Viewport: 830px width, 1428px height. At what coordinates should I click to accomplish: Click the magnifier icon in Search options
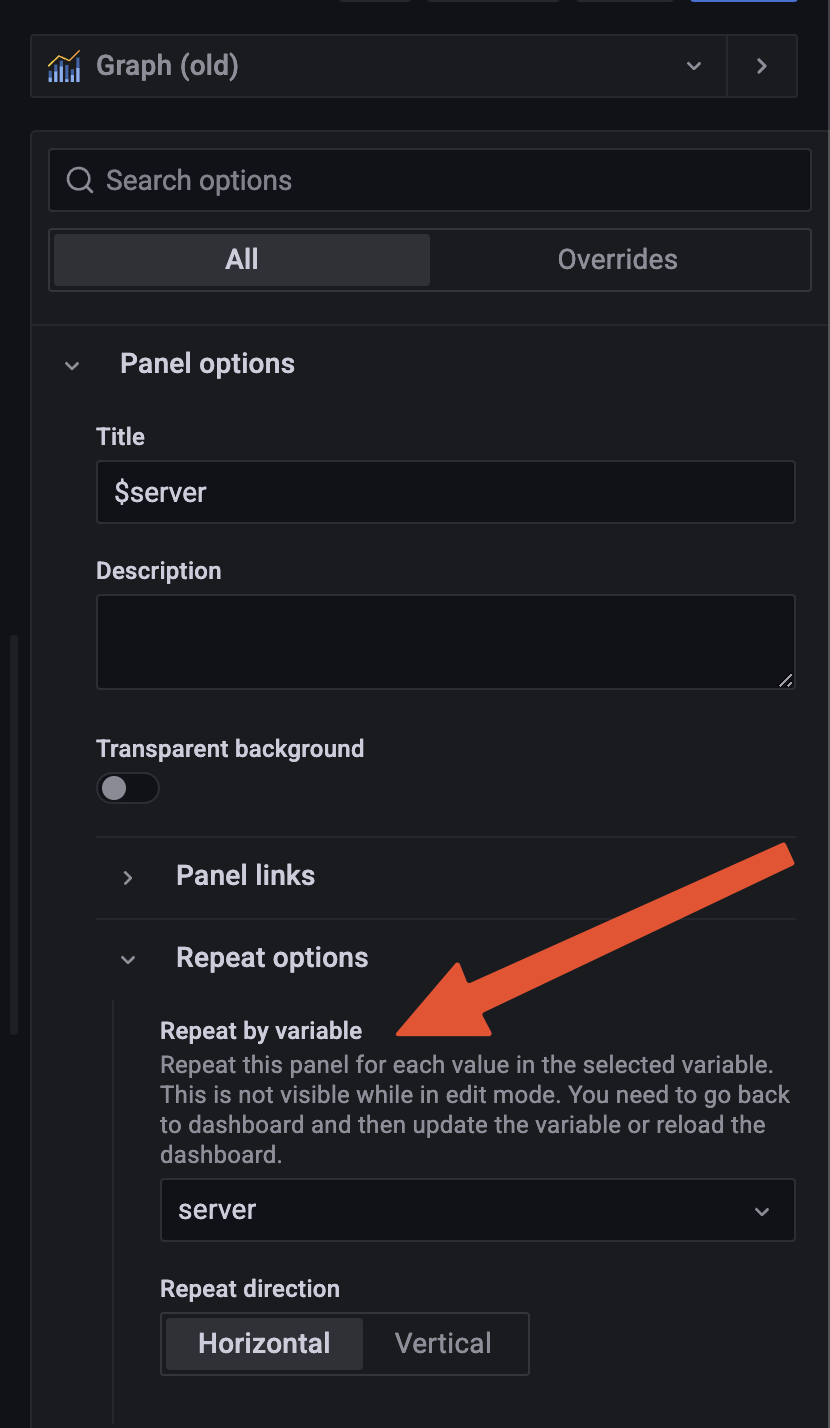click(79, 180)
